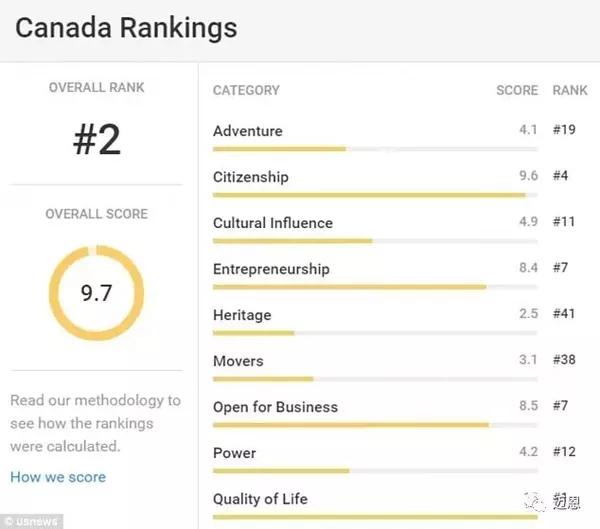Click the watermark logo icon near Quality of Life
Viewport: 600px width, 529px height.
[x=535, y=502]
